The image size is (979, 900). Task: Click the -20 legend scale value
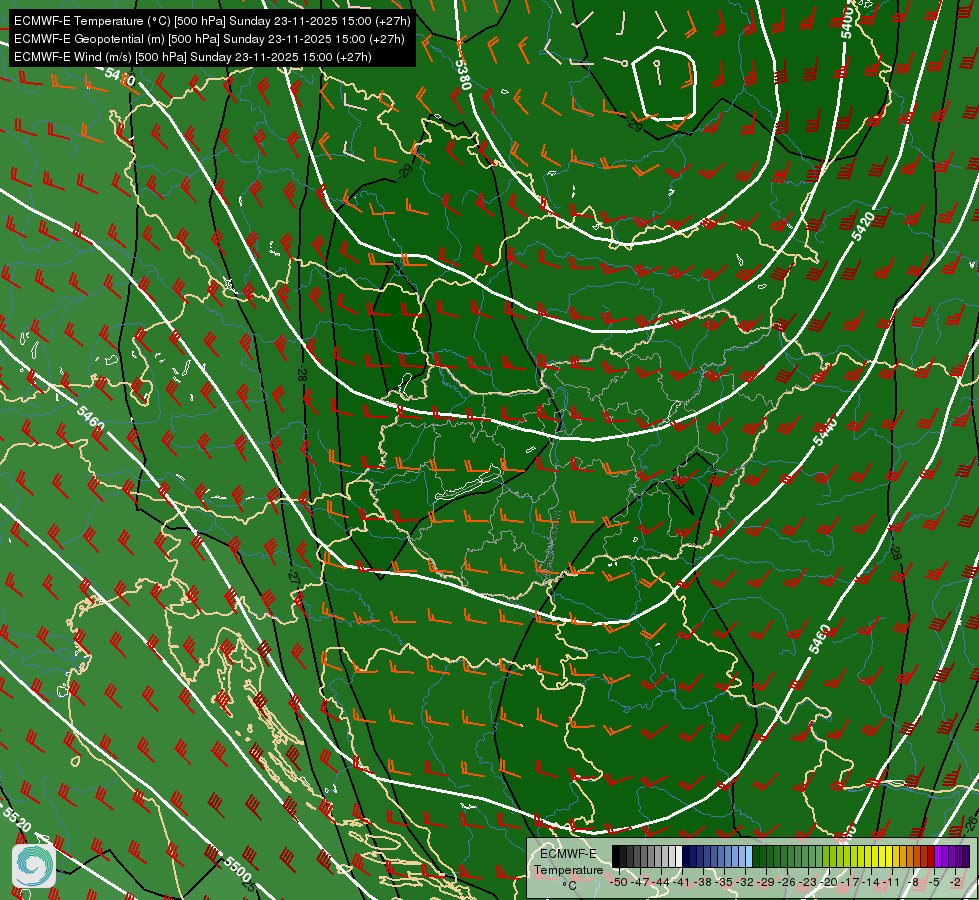pyautogui.click(x=829, y=882)
